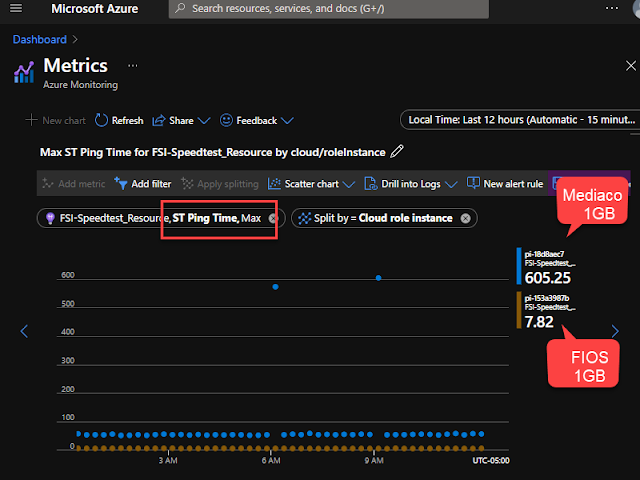Open the Feedback dropdown

(256, 120)
